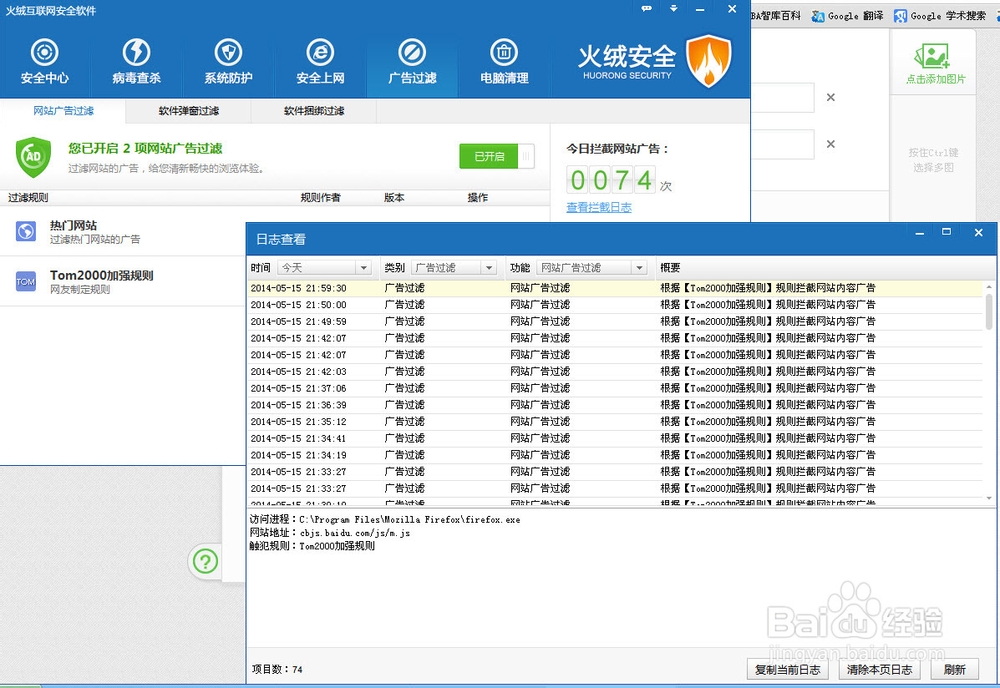Expand the 时间 今天 dropdown
Screen dimensions: 1000x688
364,268
